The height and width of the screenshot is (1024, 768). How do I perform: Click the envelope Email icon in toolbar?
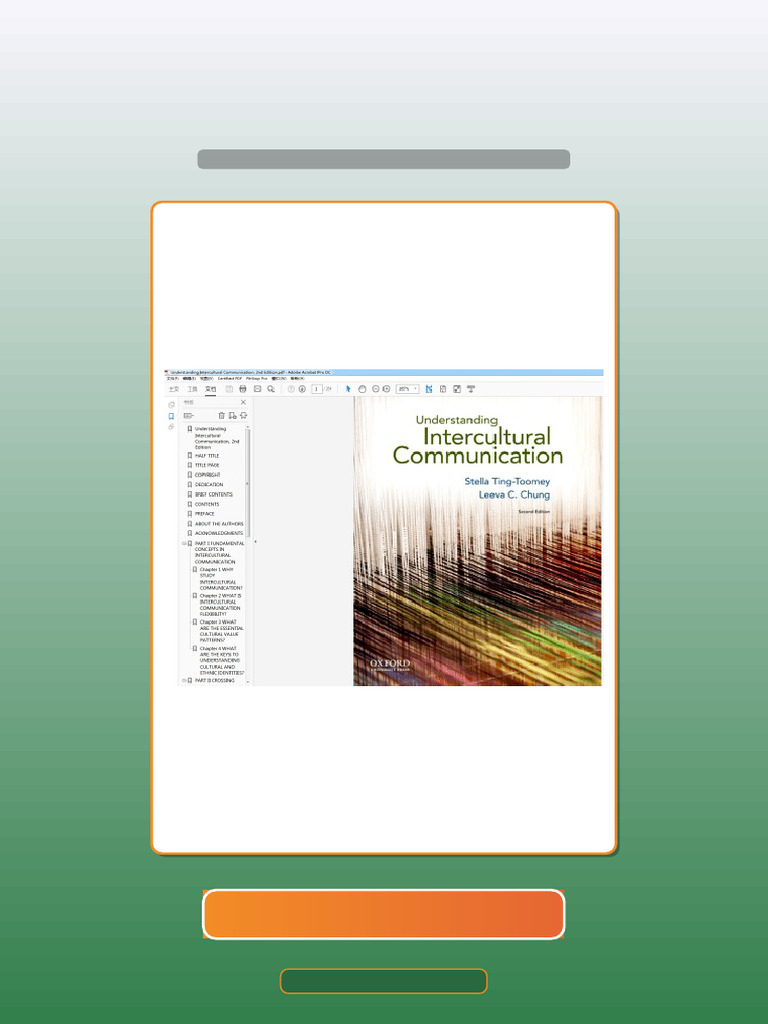point(257,389)
